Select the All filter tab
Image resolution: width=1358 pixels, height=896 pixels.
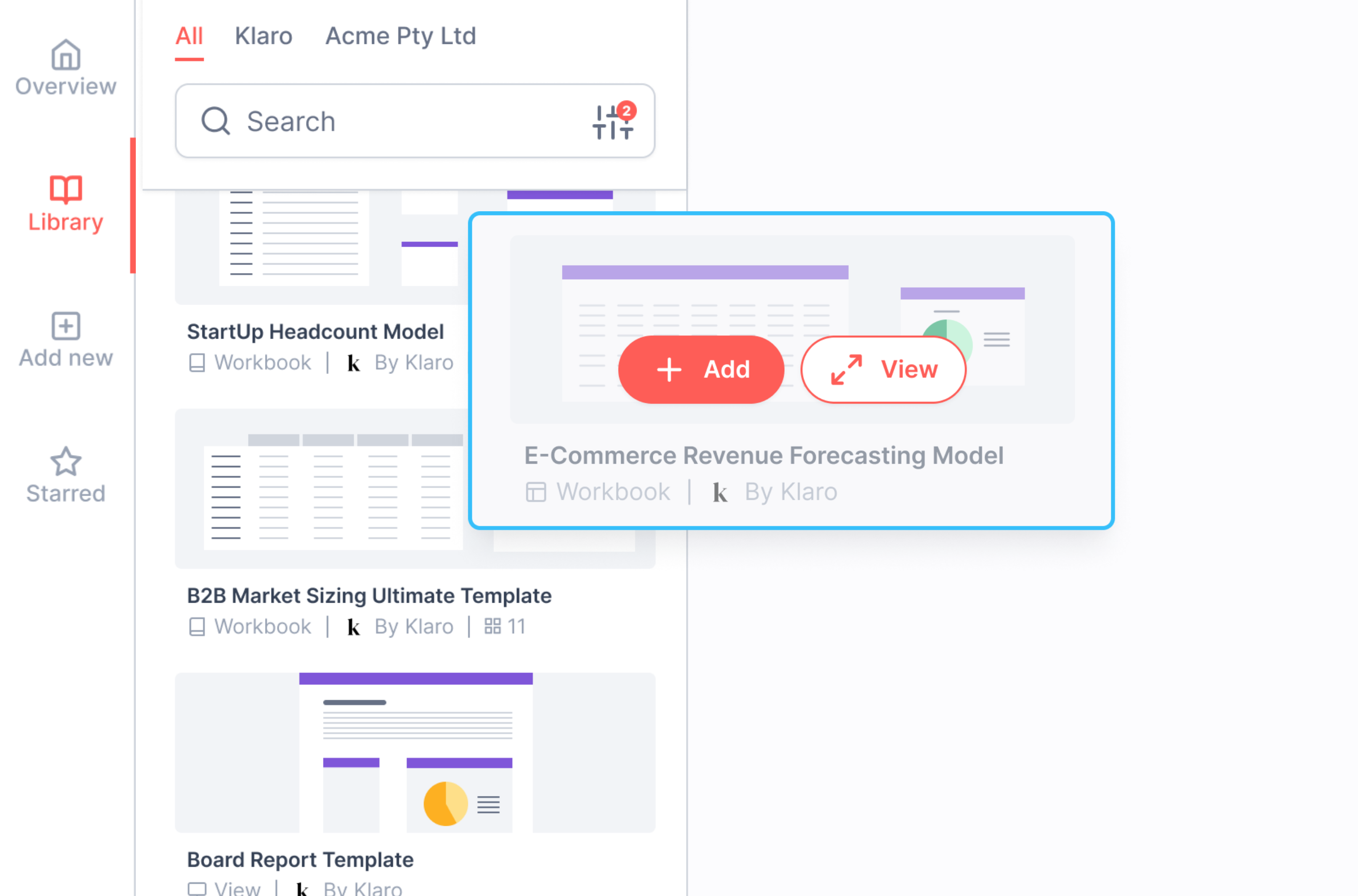click(x=189, y=36)
